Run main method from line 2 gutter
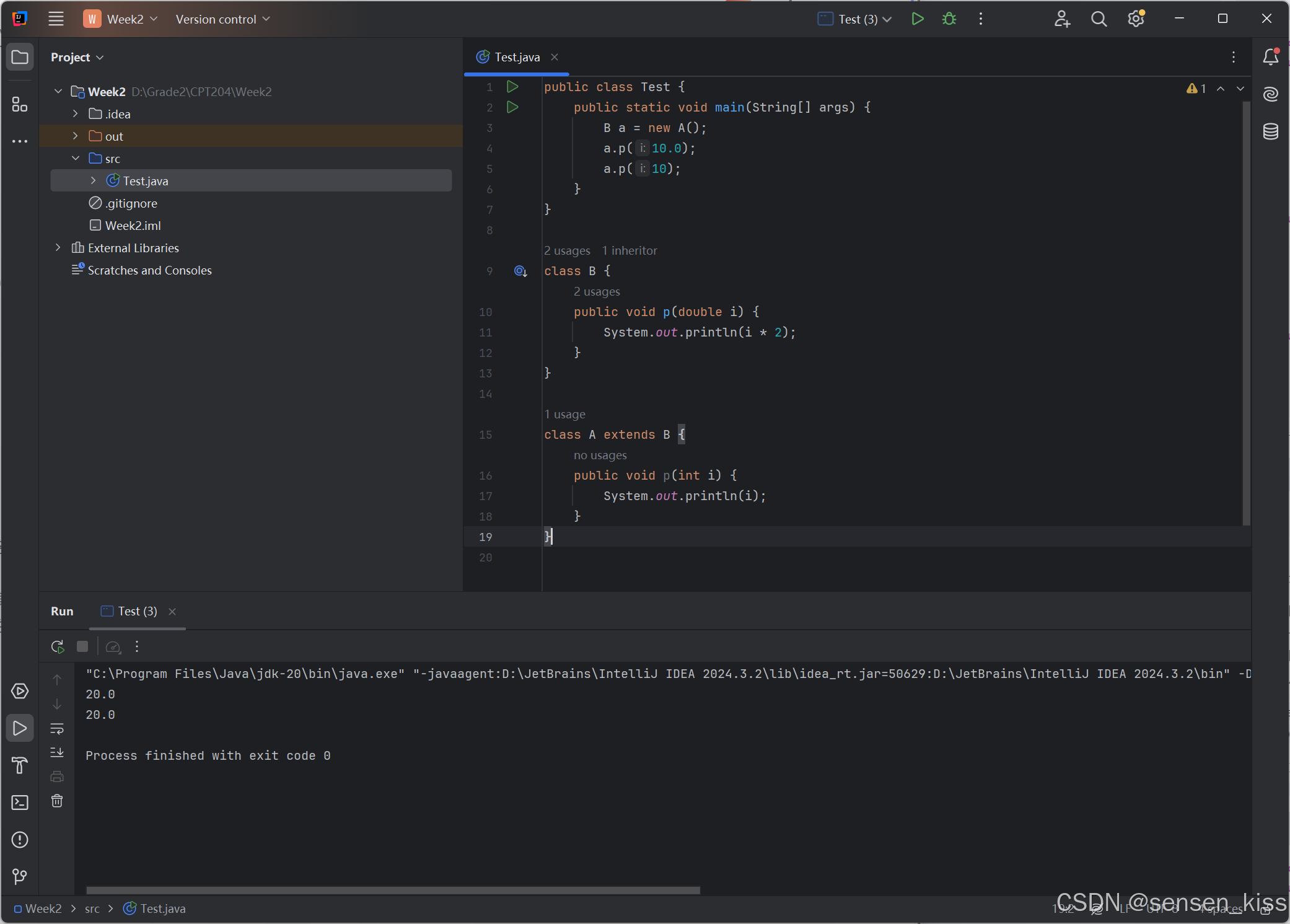Image resolution: width=1290 pixels, height=924 pixels. click(x=512, y=107)
